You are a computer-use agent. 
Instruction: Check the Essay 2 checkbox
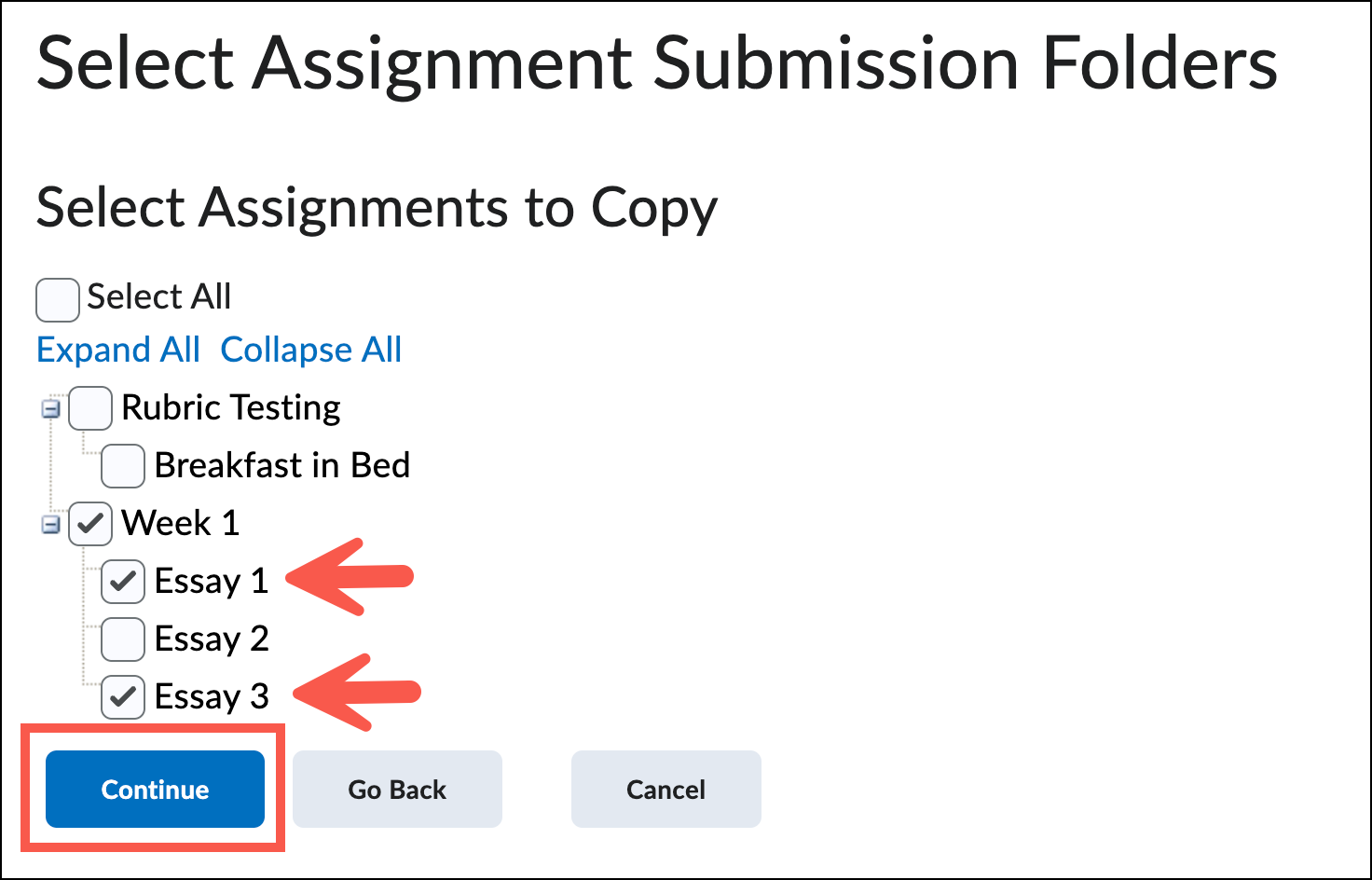[x=123, y=639]
